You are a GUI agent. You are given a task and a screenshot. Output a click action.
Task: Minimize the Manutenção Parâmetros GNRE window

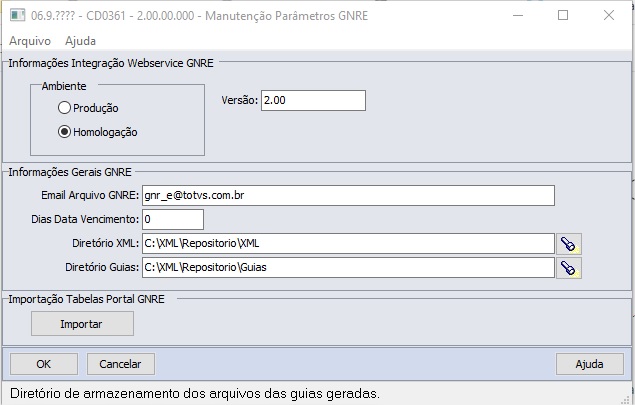tap(518, 15)
